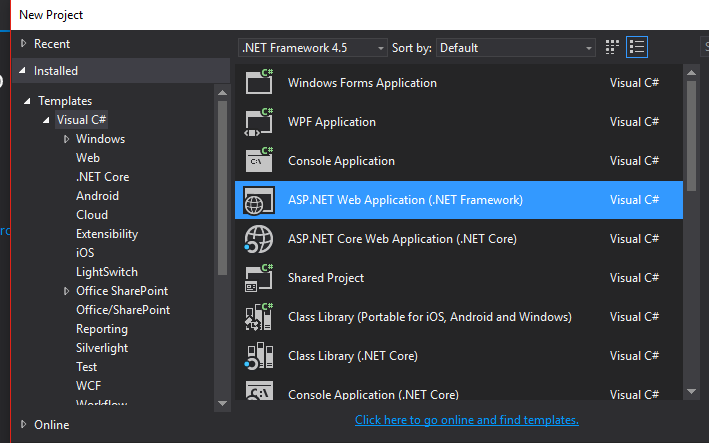Select the Silverlight template category
Image resolution: width=709 pixels, height=443 pixels.
pyautogui.click(x=102, y=348)
